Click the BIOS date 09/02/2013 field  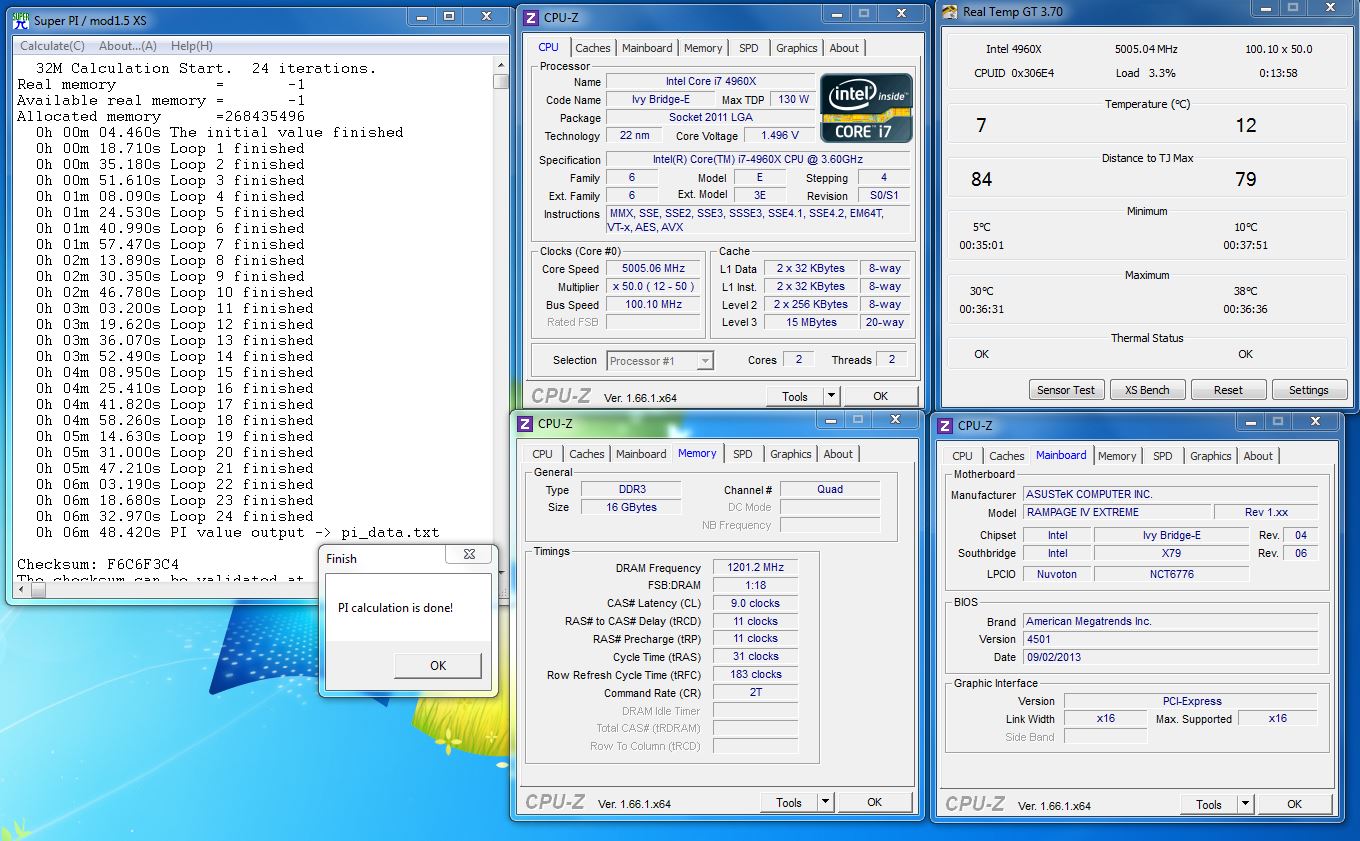[1170, 658]
